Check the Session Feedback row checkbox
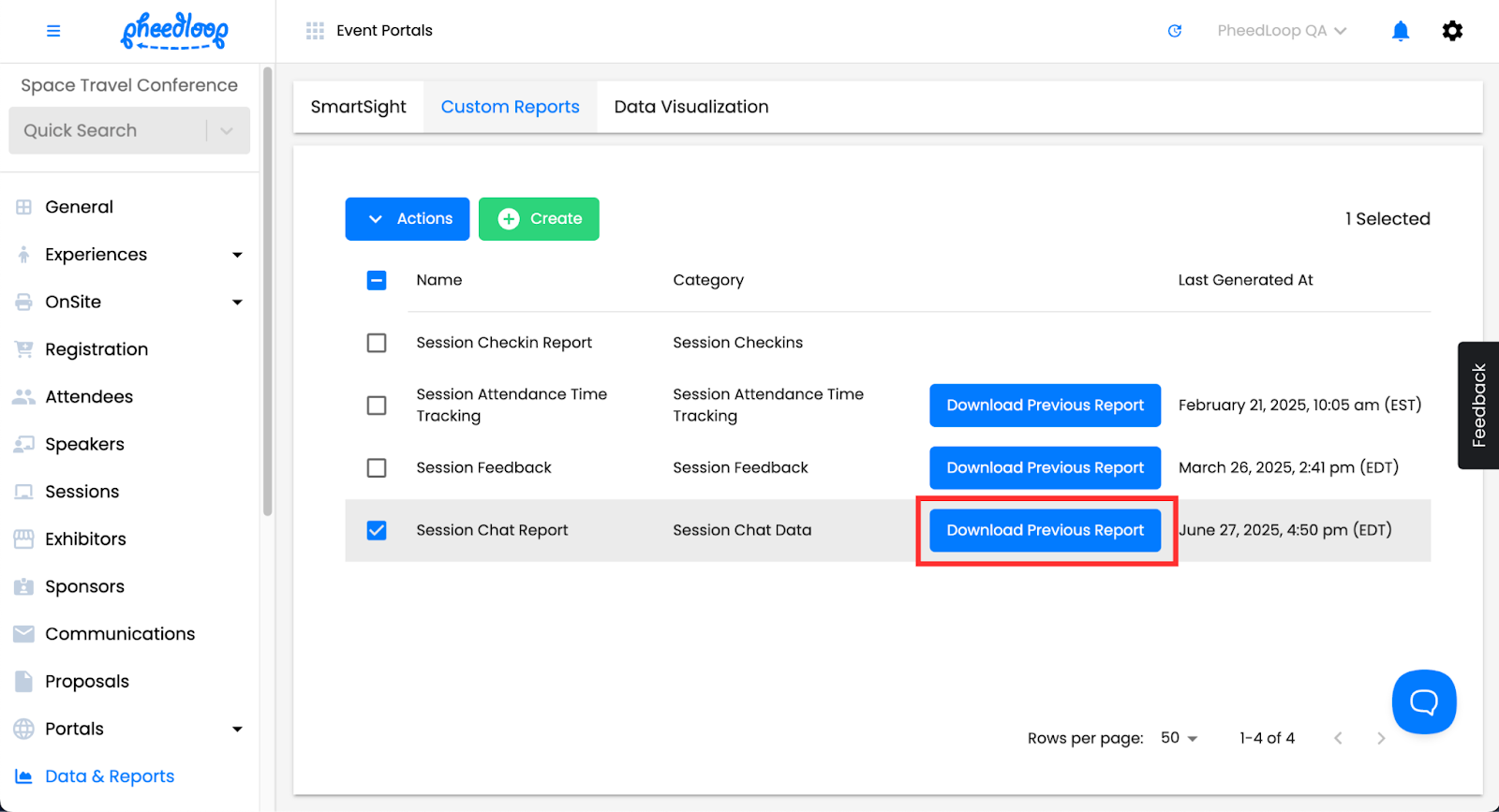The height and width of the screenshot is (812, 1499). pos(377,467)
